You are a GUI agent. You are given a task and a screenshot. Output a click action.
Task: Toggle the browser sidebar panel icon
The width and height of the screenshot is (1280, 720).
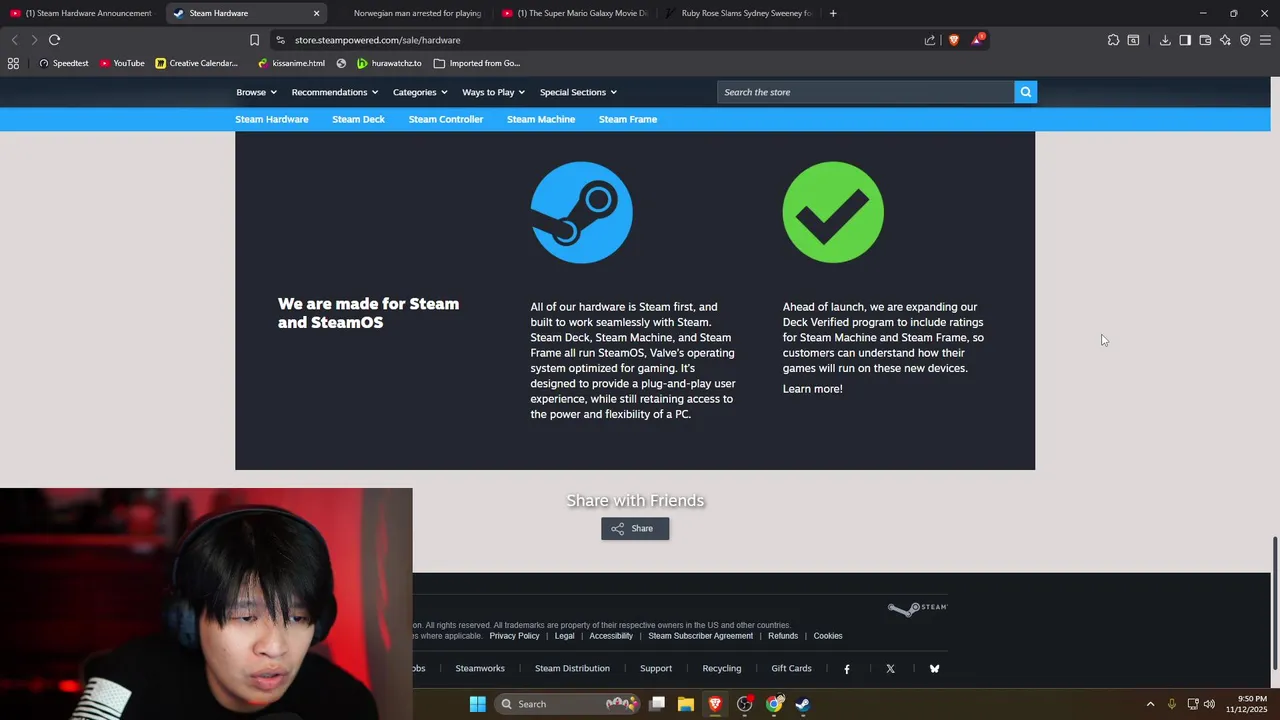(1185, 40)
